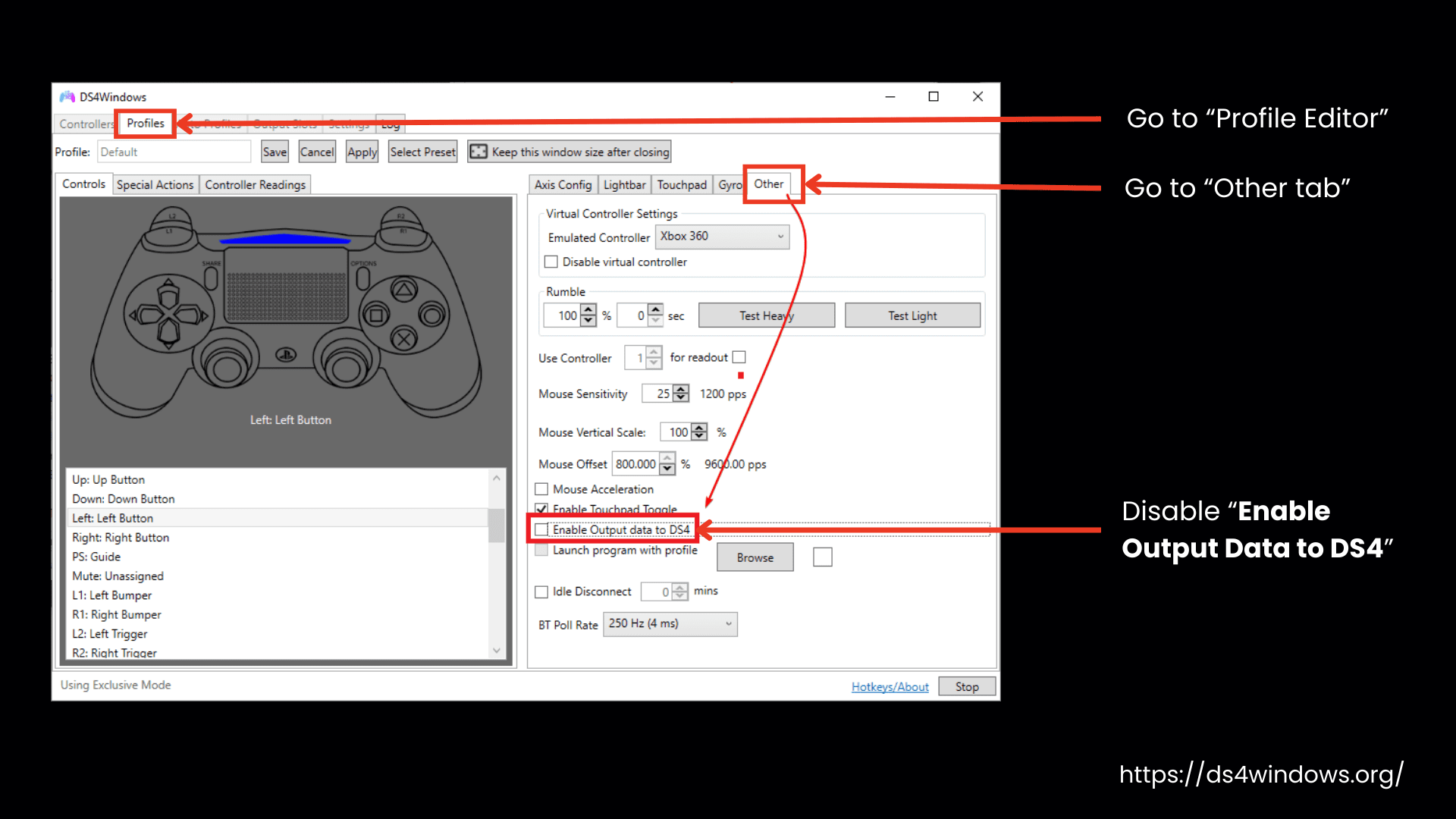Image resolution: width=1456 pixels, height=819 pixels.
Task: Click the D-pad up arrow on controller
Action: pos(168,293)
